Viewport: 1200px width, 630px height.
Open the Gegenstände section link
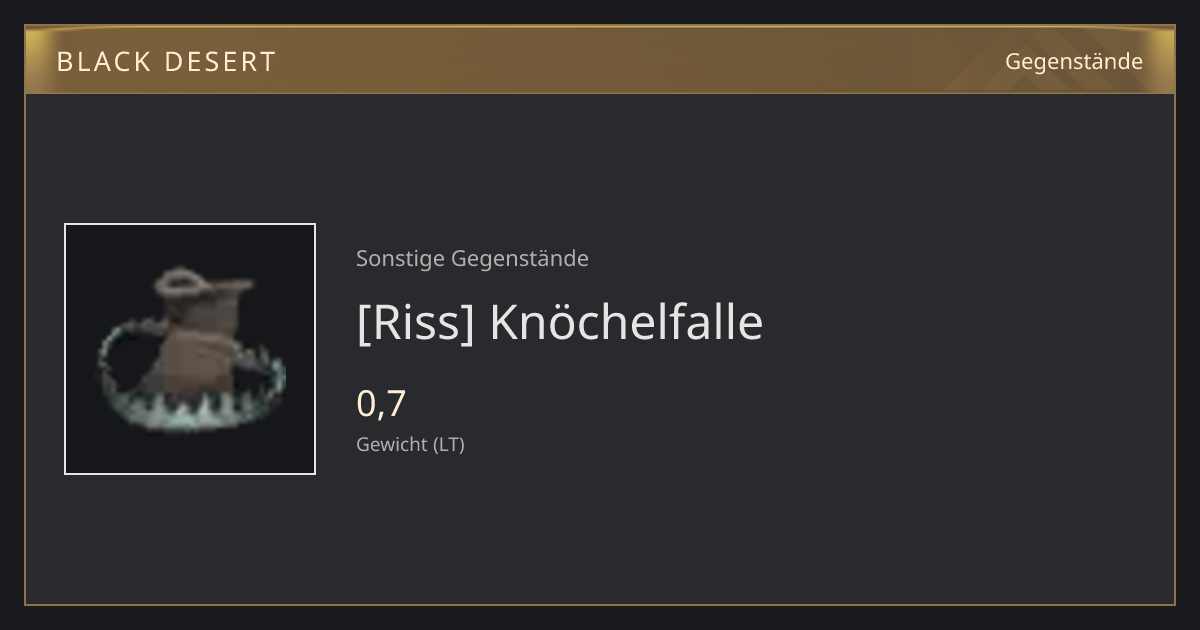pyautogui.click(x=1073, y=62)
